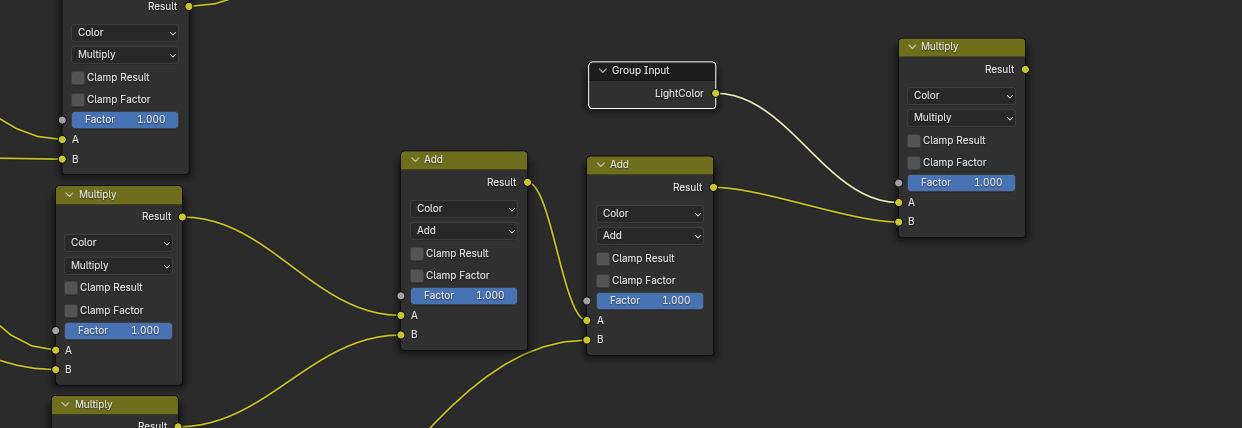Viewport: 1242px width, 428px height.
Task: Collapse the Group Input node using its chevron
Action: (602, 71)
